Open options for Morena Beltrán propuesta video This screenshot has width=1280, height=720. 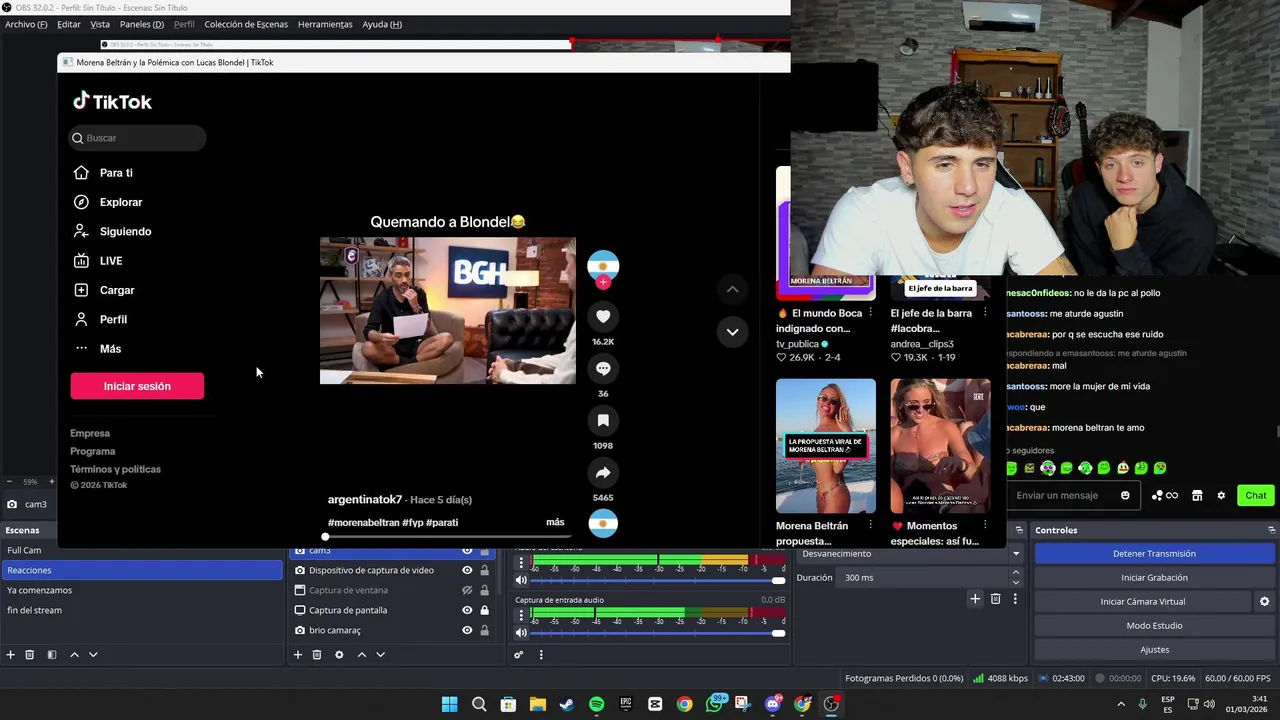(870, 526)
